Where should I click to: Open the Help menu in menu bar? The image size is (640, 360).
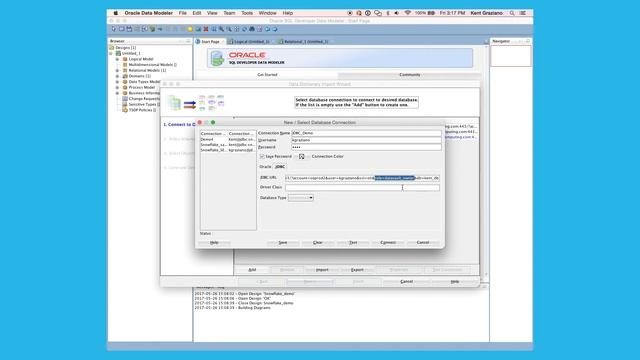click(288, 13)
